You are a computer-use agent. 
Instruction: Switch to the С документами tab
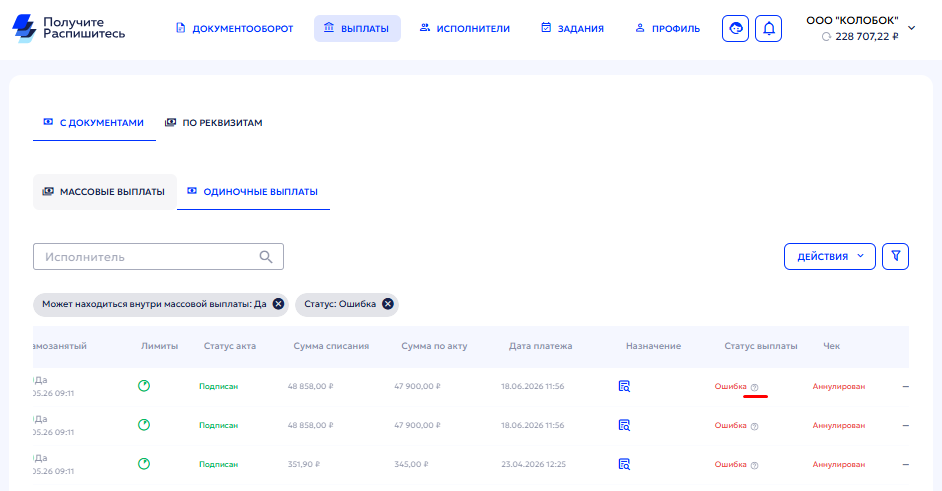coord(94,123)
